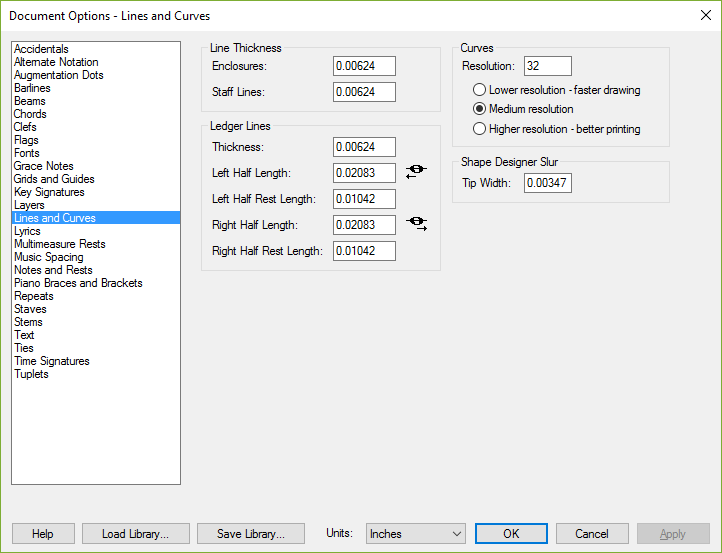Cancel the Document Options dialog
722x553 pixels.
592,534
